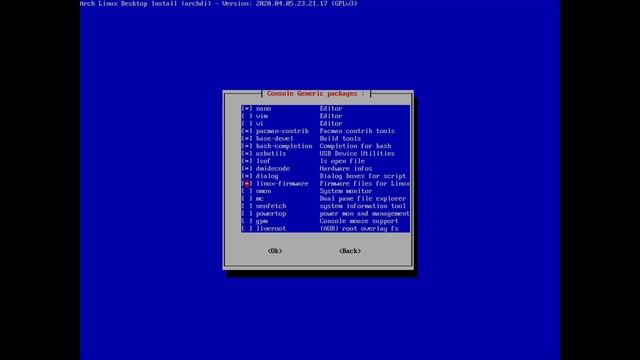Uncheck the pacman-contrib checkbox
640x360 pixels.
247,131
